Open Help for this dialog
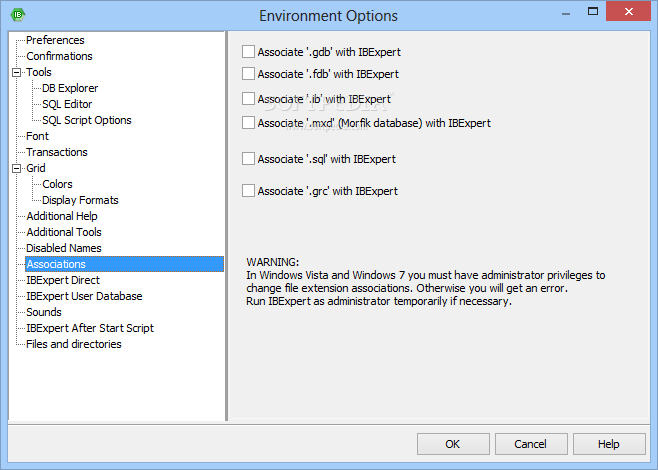Viewport: 658px width, 470px height. [x=608, y=444]
